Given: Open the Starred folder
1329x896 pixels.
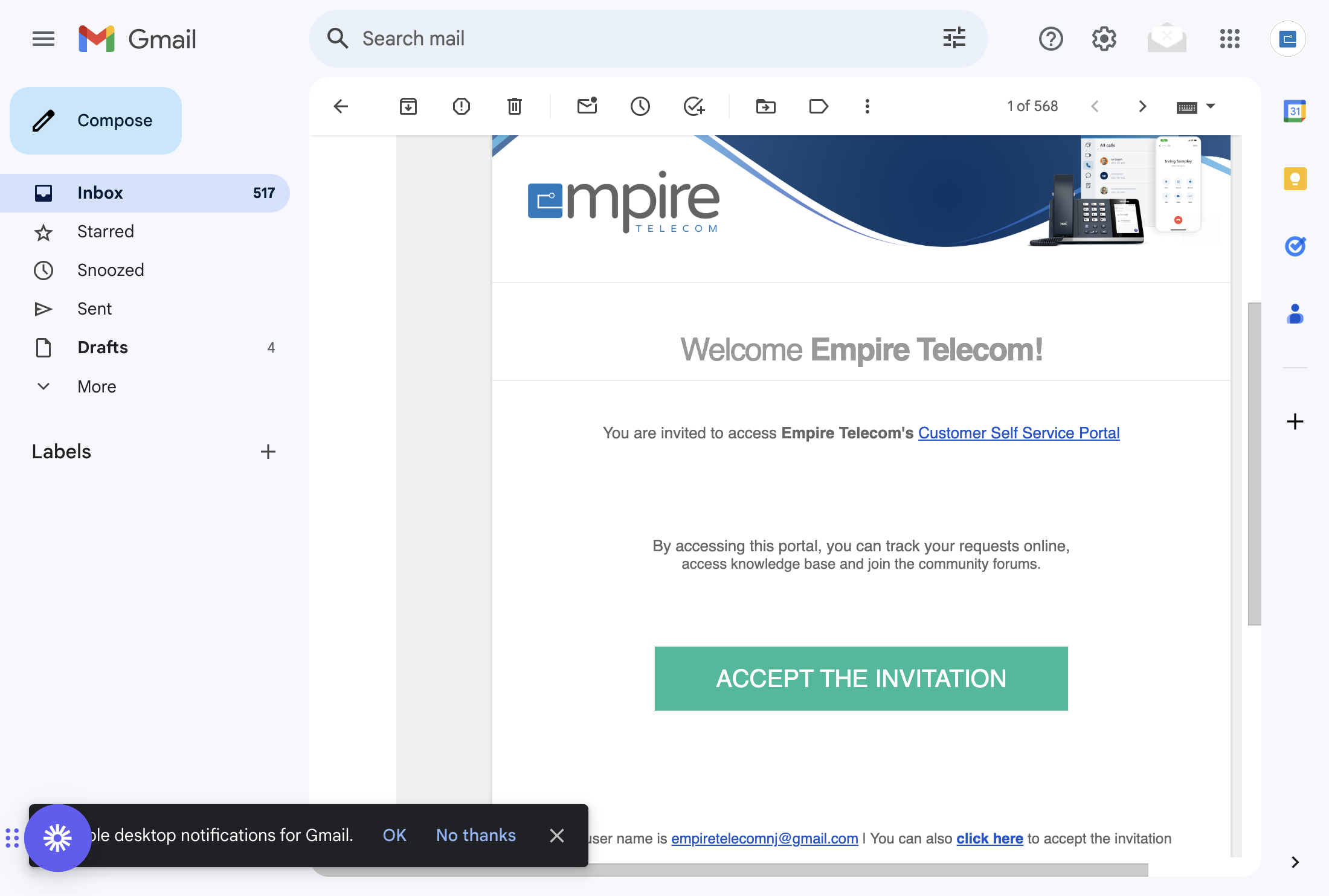Looking at the screenshot, I should point(145,232).
